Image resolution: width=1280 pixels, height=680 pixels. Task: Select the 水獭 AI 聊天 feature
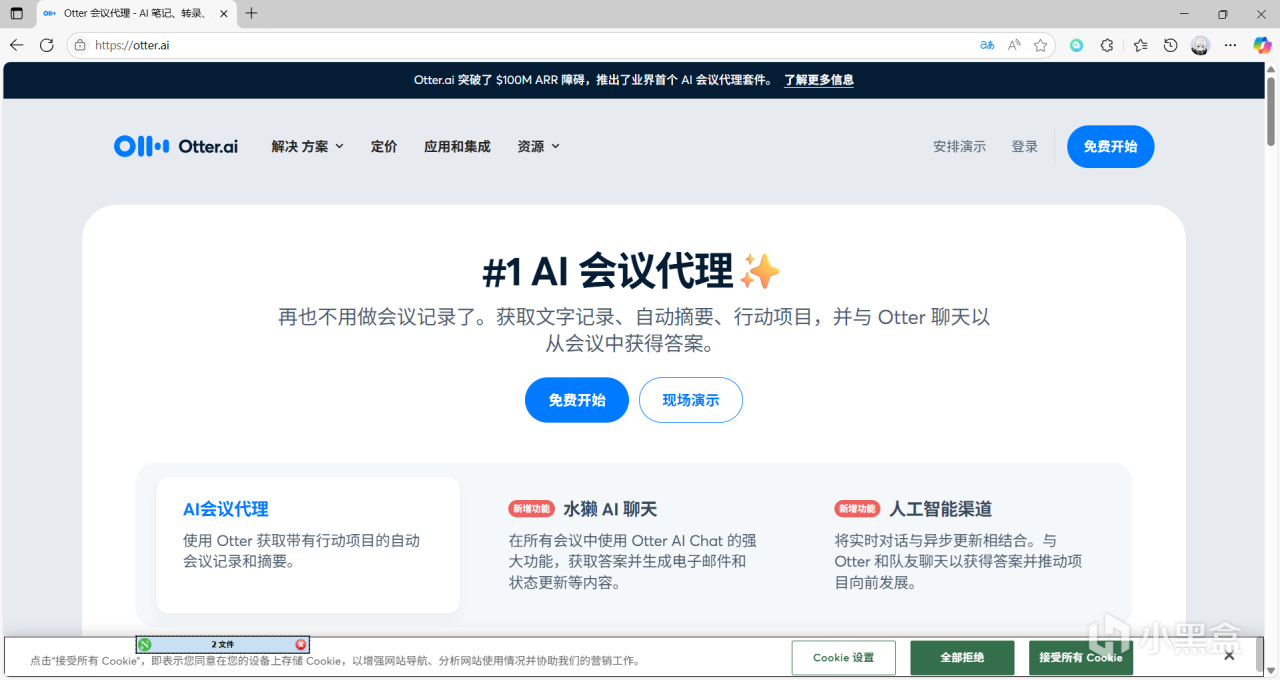[634, 544]
